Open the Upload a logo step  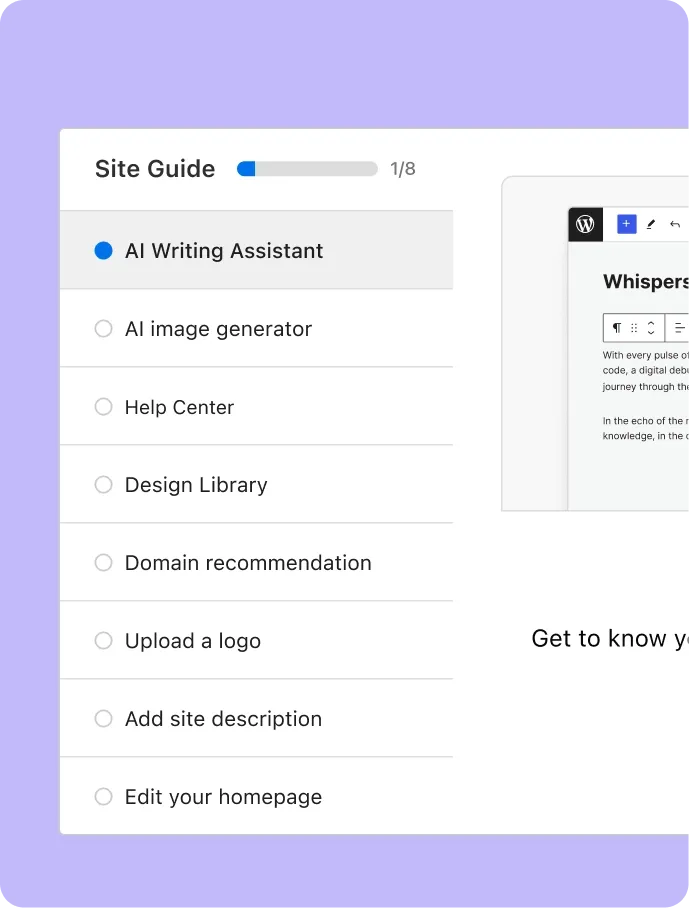192,641
